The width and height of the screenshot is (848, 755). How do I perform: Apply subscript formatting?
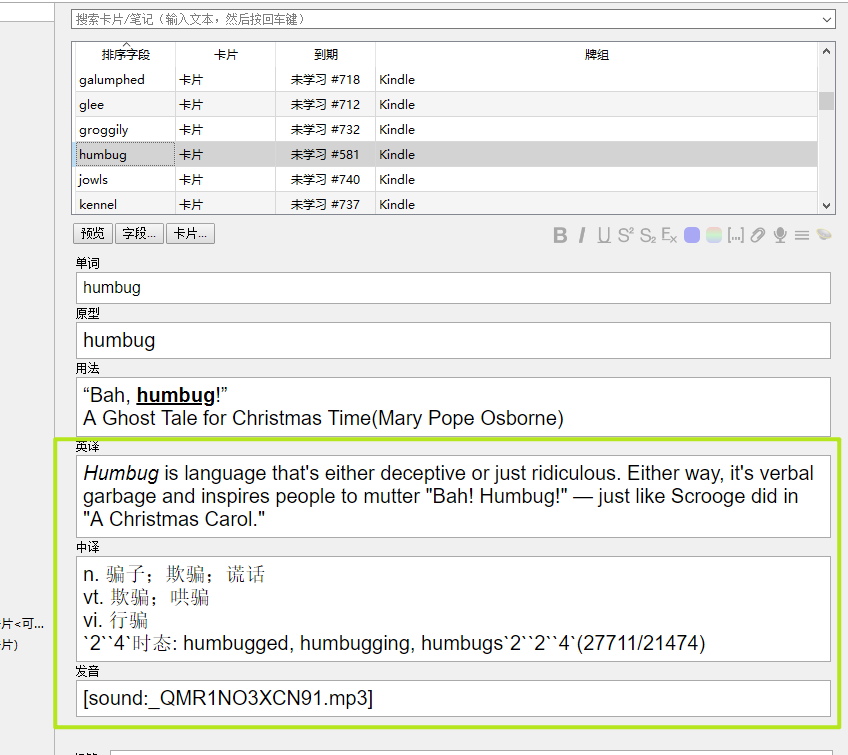[x=647, y=235]
